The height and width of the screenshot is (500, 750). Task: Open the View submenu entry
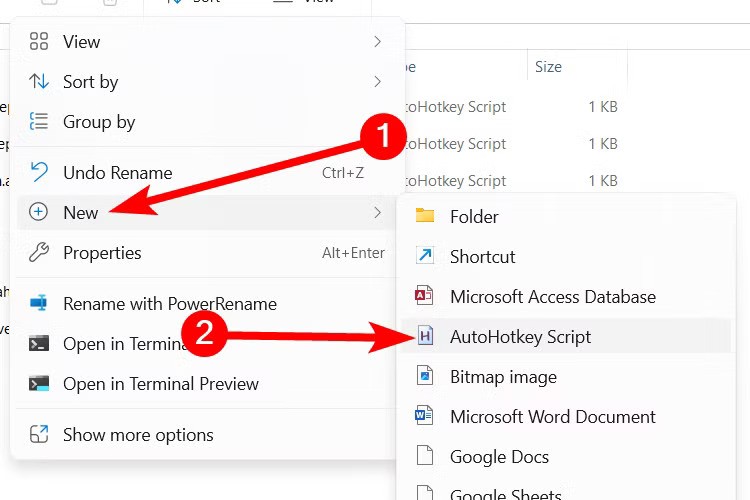(x=206, y=42)
